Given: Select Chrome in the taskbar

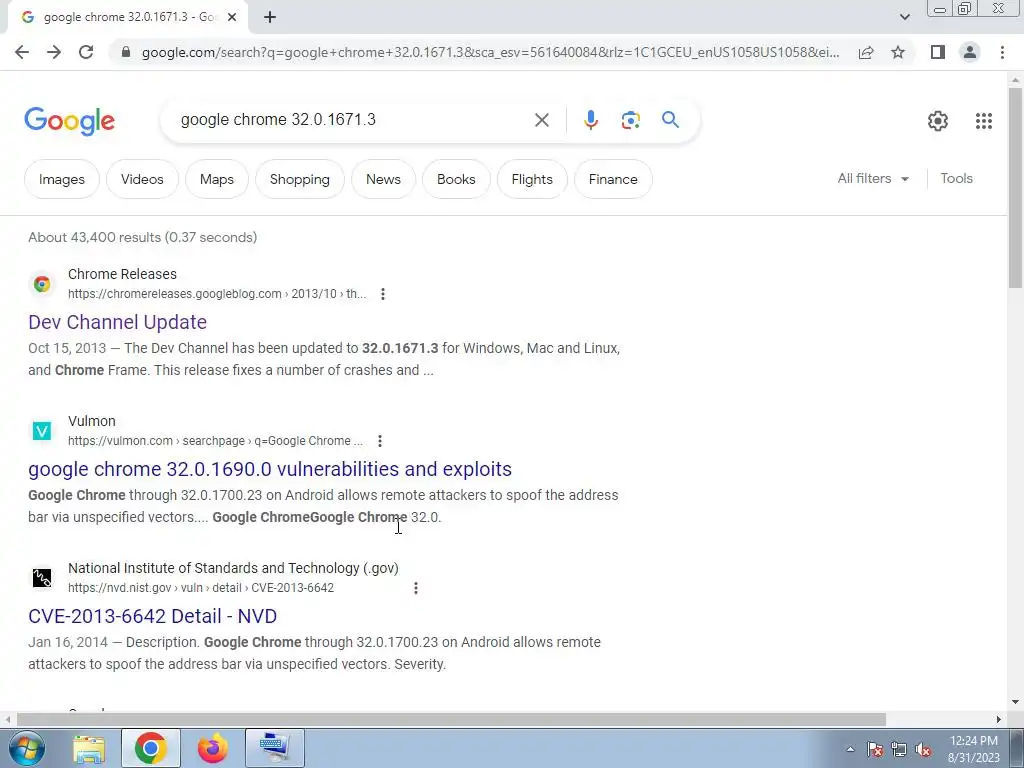Looking at the screenshot, I should click(151, 748).
